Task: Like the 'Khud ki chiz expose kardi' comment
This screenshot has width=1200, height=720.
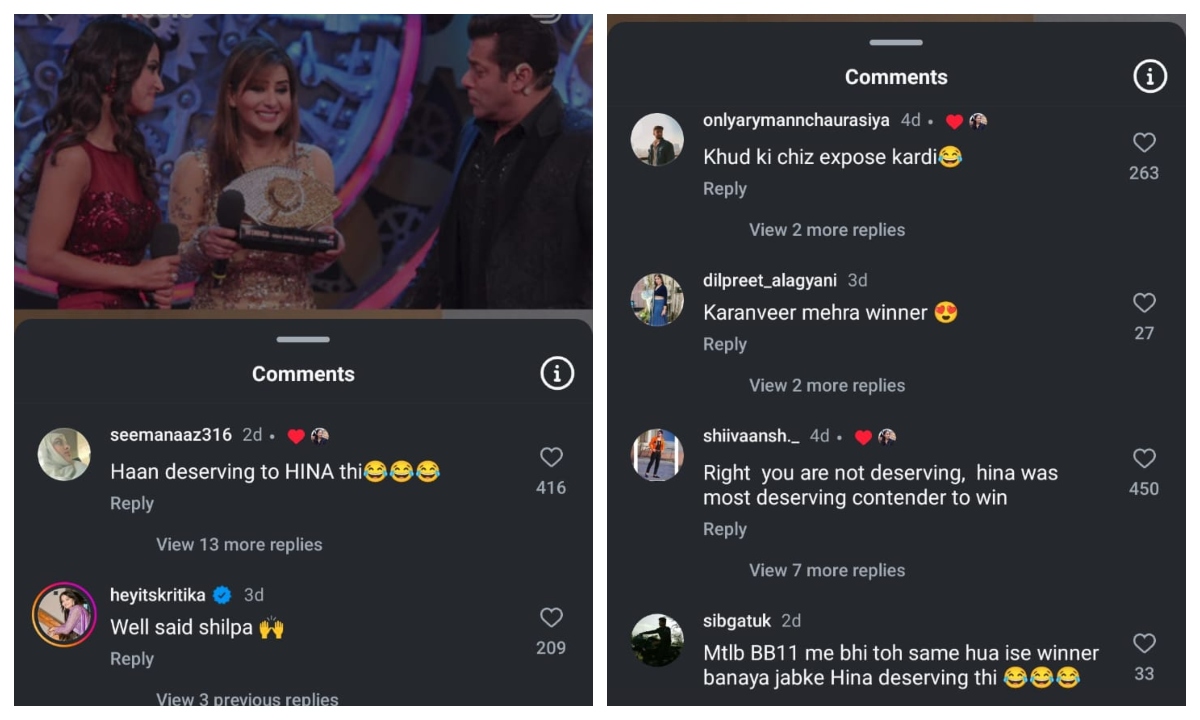Action: tap(1144, 143)
